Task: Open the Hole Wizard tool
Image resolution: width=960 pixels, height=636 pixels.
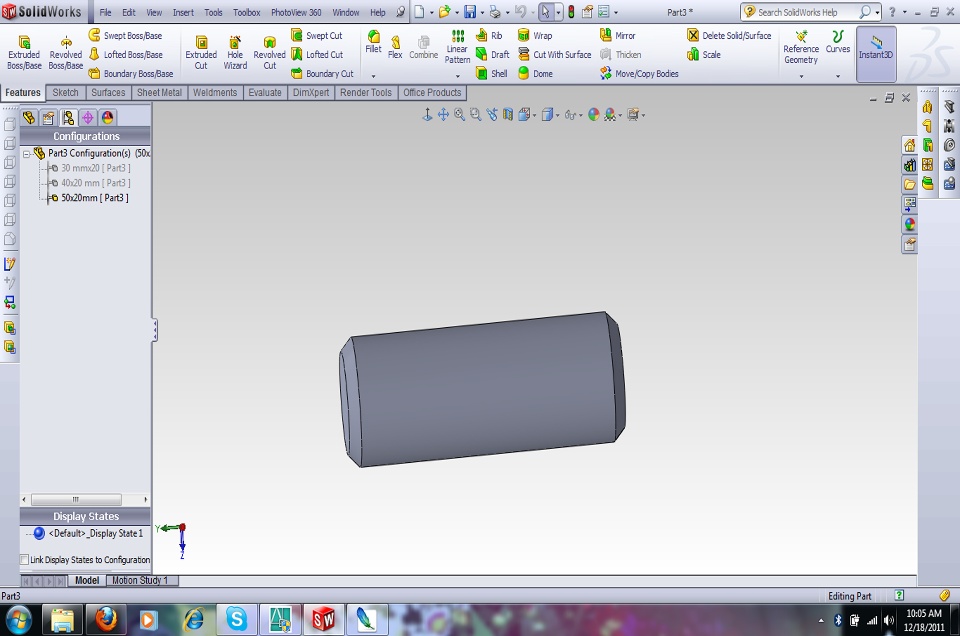Action: pos(235,52)
